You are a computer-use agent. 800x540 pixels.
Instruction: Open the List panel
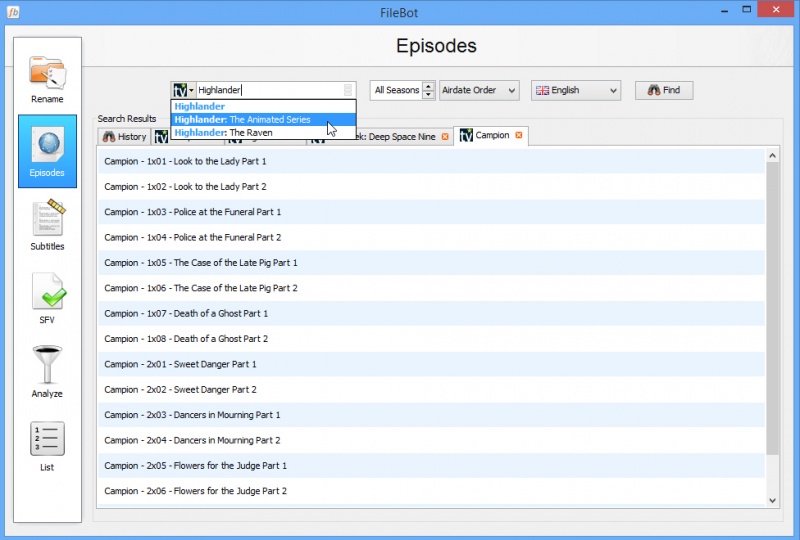point(47,446)
